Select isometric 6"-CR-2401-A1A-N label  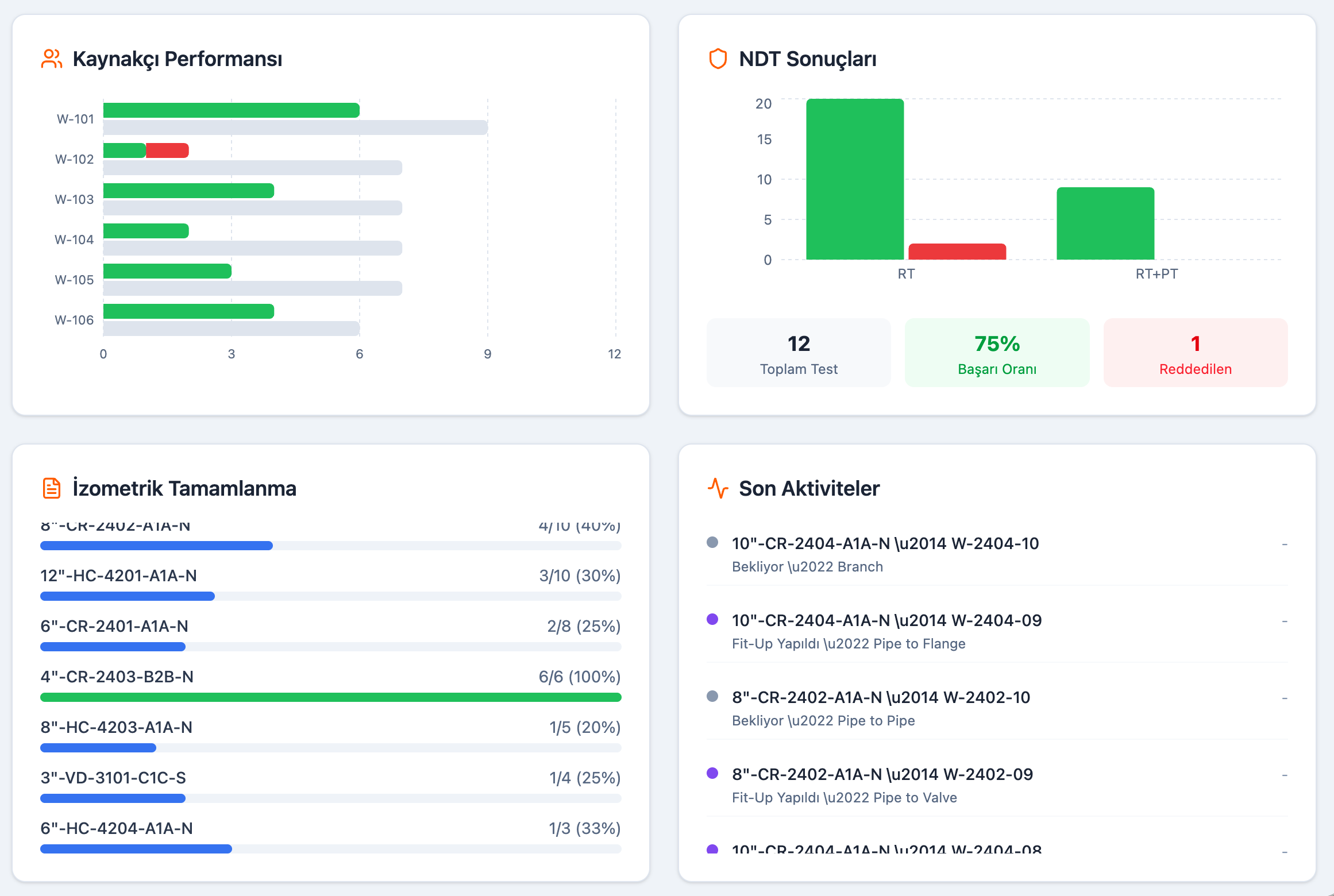114,626
